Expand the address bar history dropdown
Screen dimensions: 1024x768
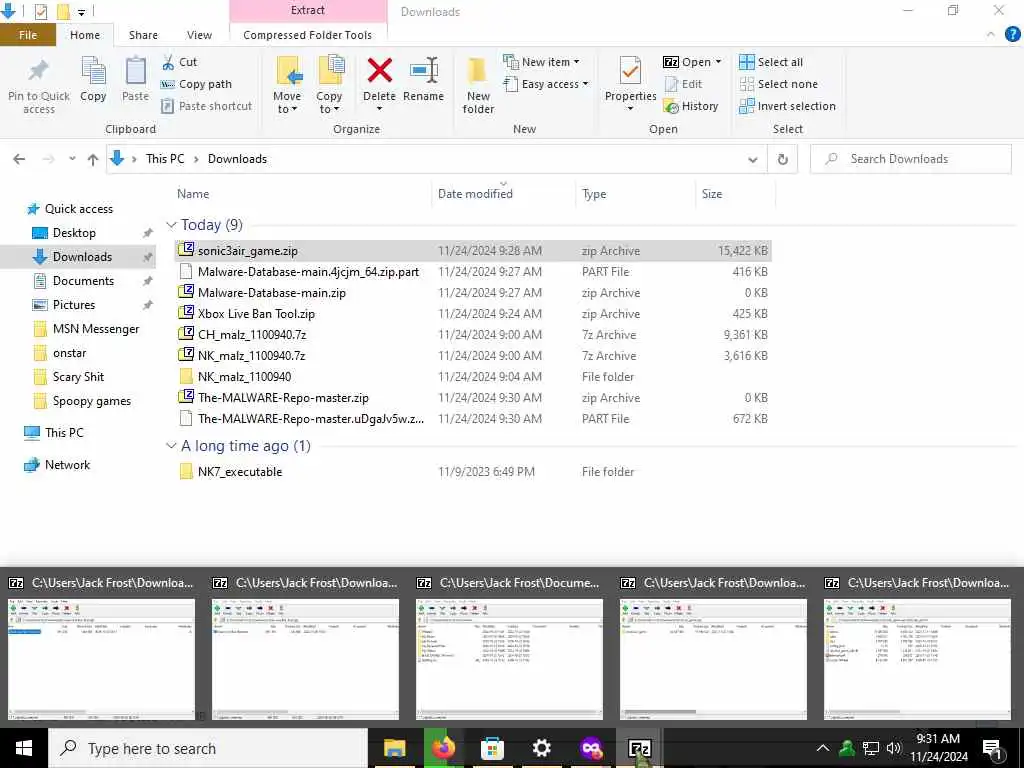point(752,159)
